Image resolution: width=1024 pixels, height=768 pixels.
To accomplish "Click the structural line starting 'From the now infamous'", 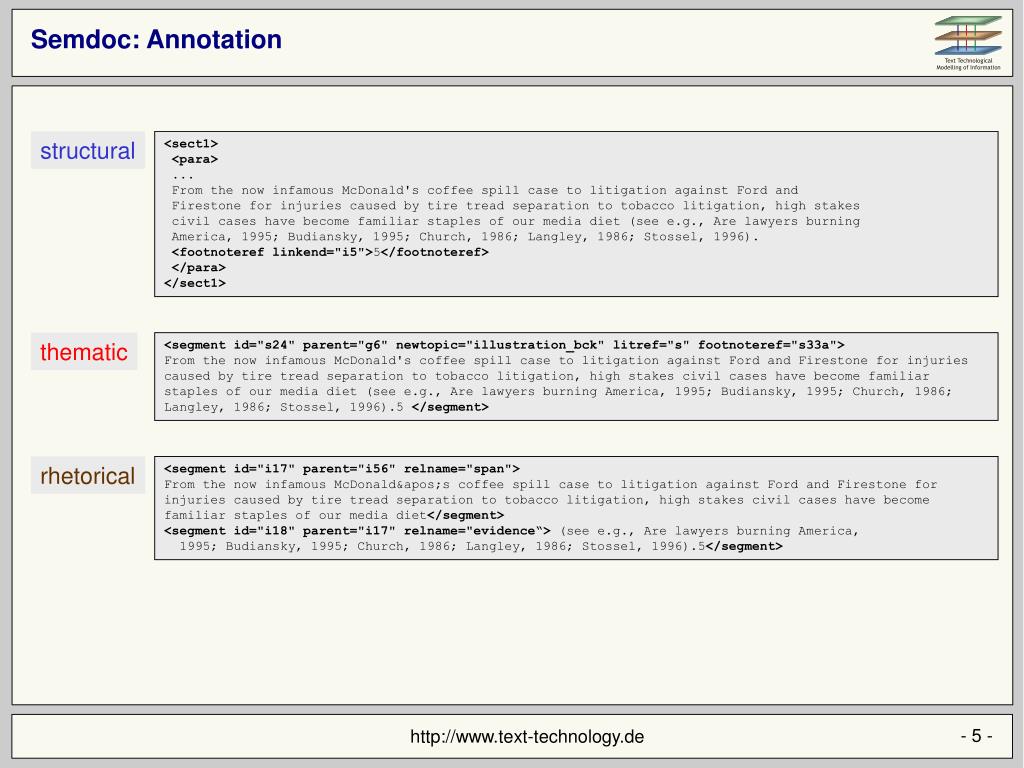I will 485,191.
